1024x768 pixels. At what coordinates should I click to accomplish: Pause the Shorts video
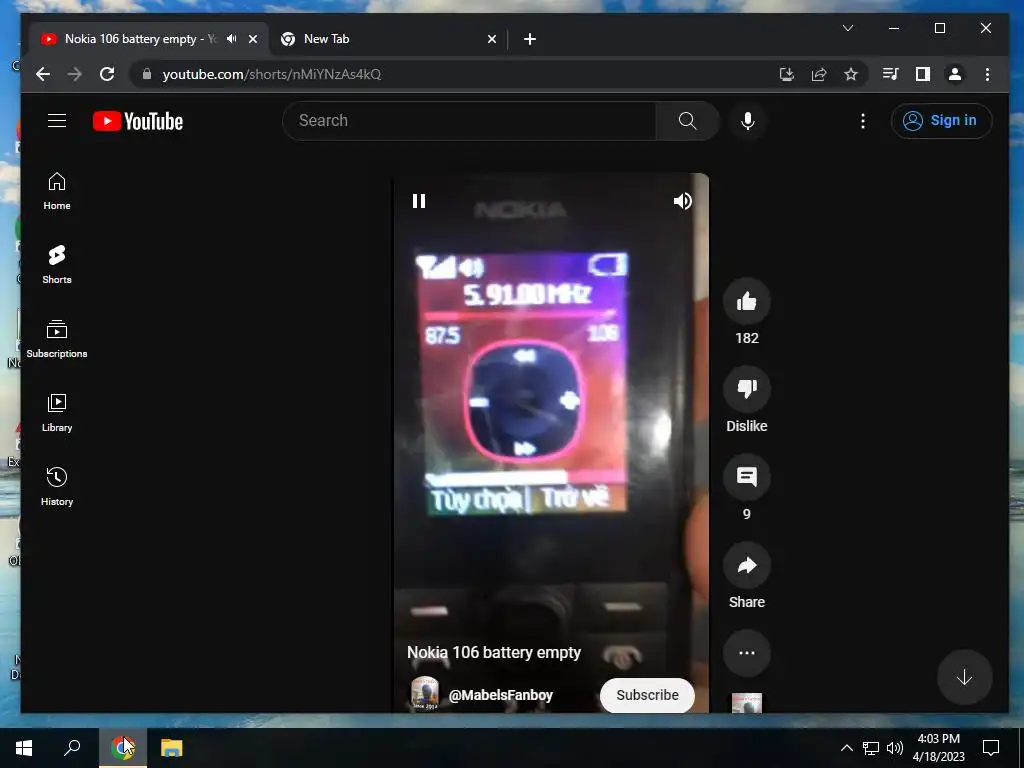click(x=419, y=201)
